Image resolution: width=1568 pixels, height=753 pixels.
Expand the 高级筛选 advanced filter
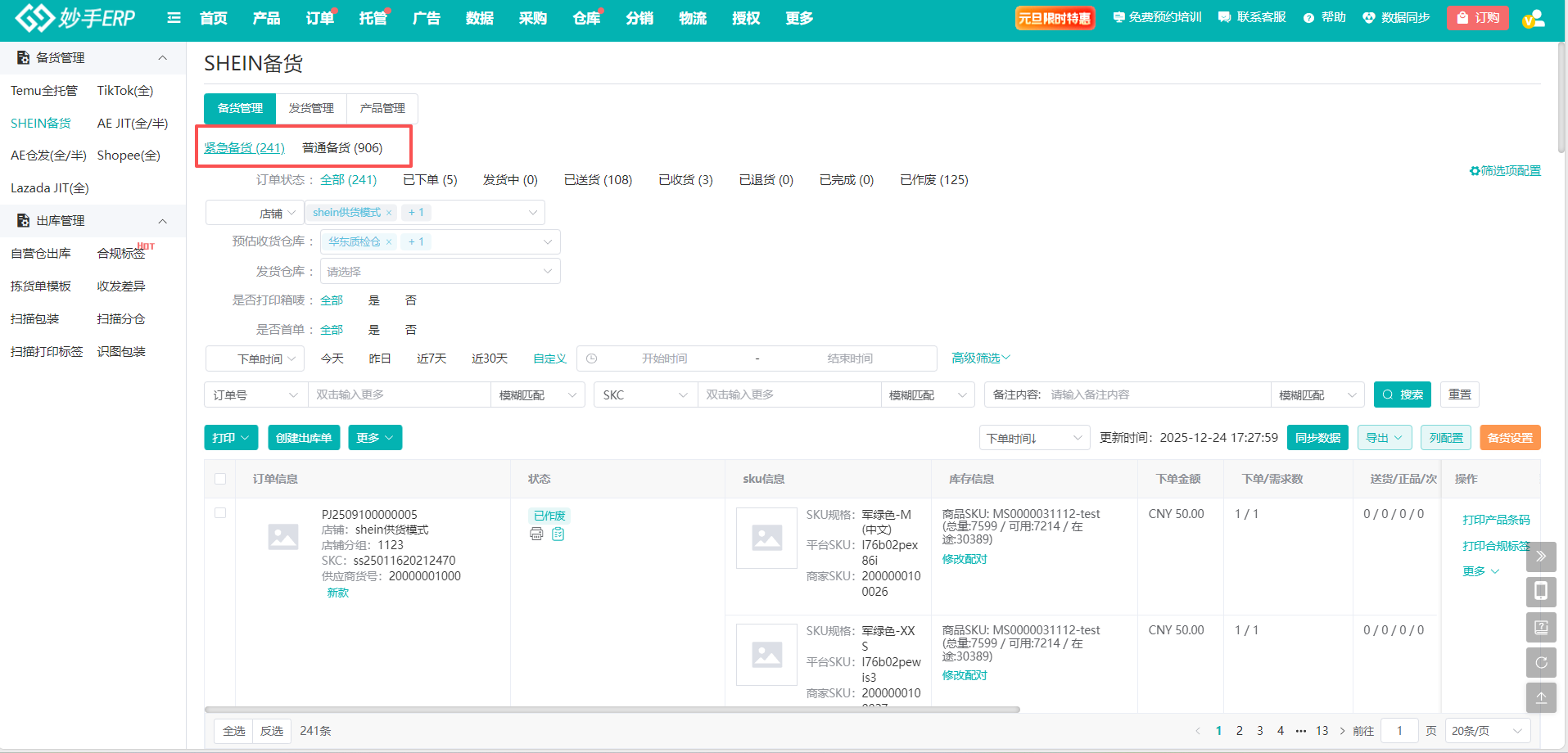pos(980,358)
